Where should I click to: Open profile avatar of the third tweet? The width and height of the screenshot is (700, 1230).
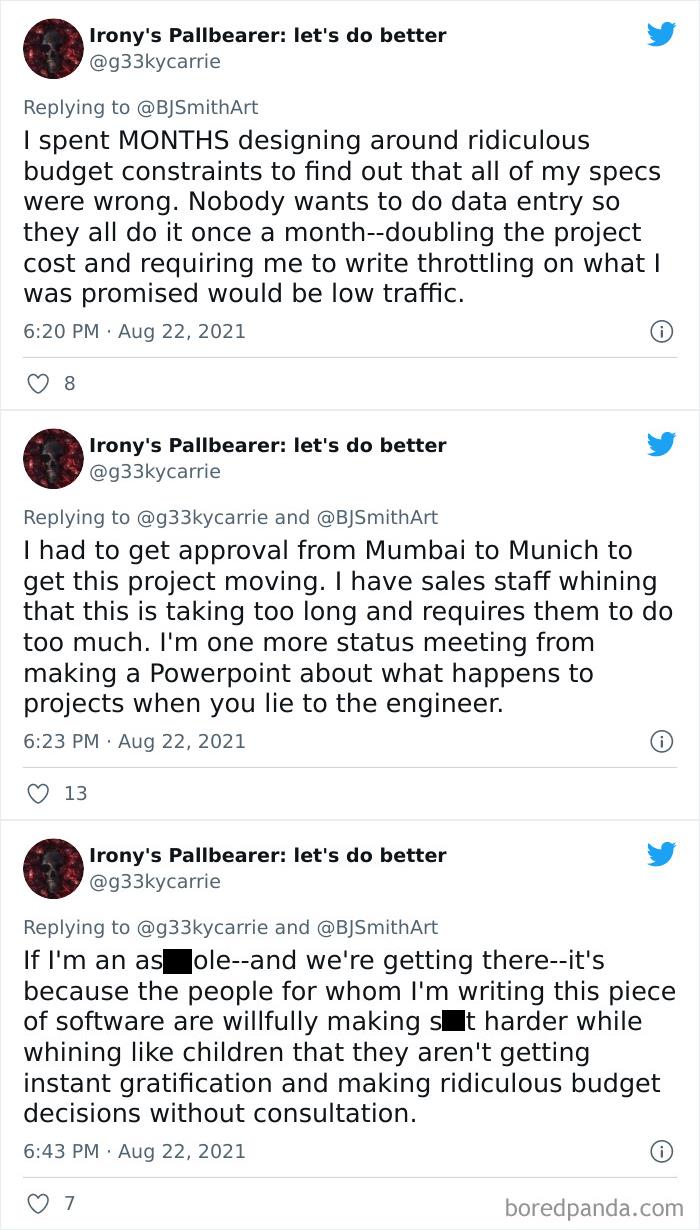53,868
